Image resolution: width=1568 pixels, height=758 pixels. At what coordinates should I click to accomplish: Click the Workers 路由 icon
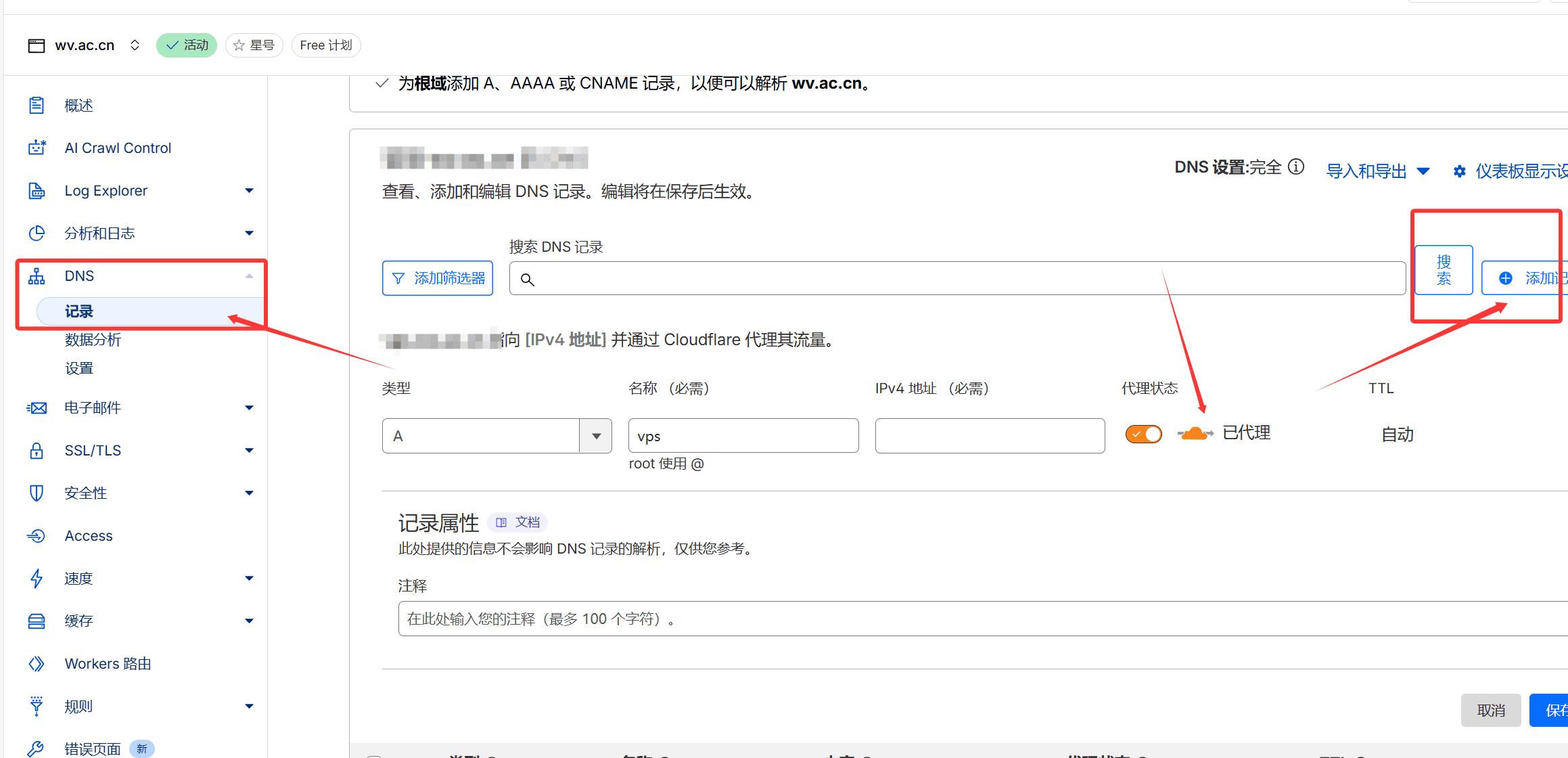click(x=37, y=664)
